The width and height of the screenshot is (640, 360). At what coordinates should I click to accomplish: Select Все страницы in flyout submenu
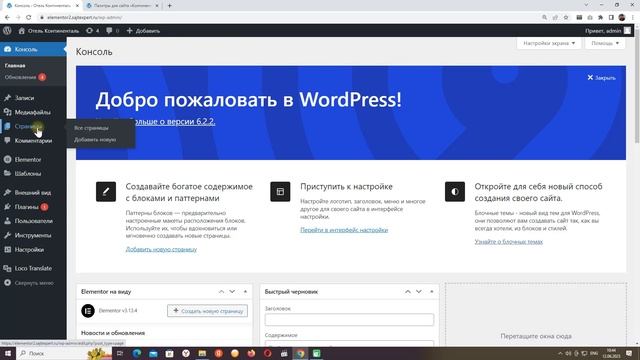[91, 128]
